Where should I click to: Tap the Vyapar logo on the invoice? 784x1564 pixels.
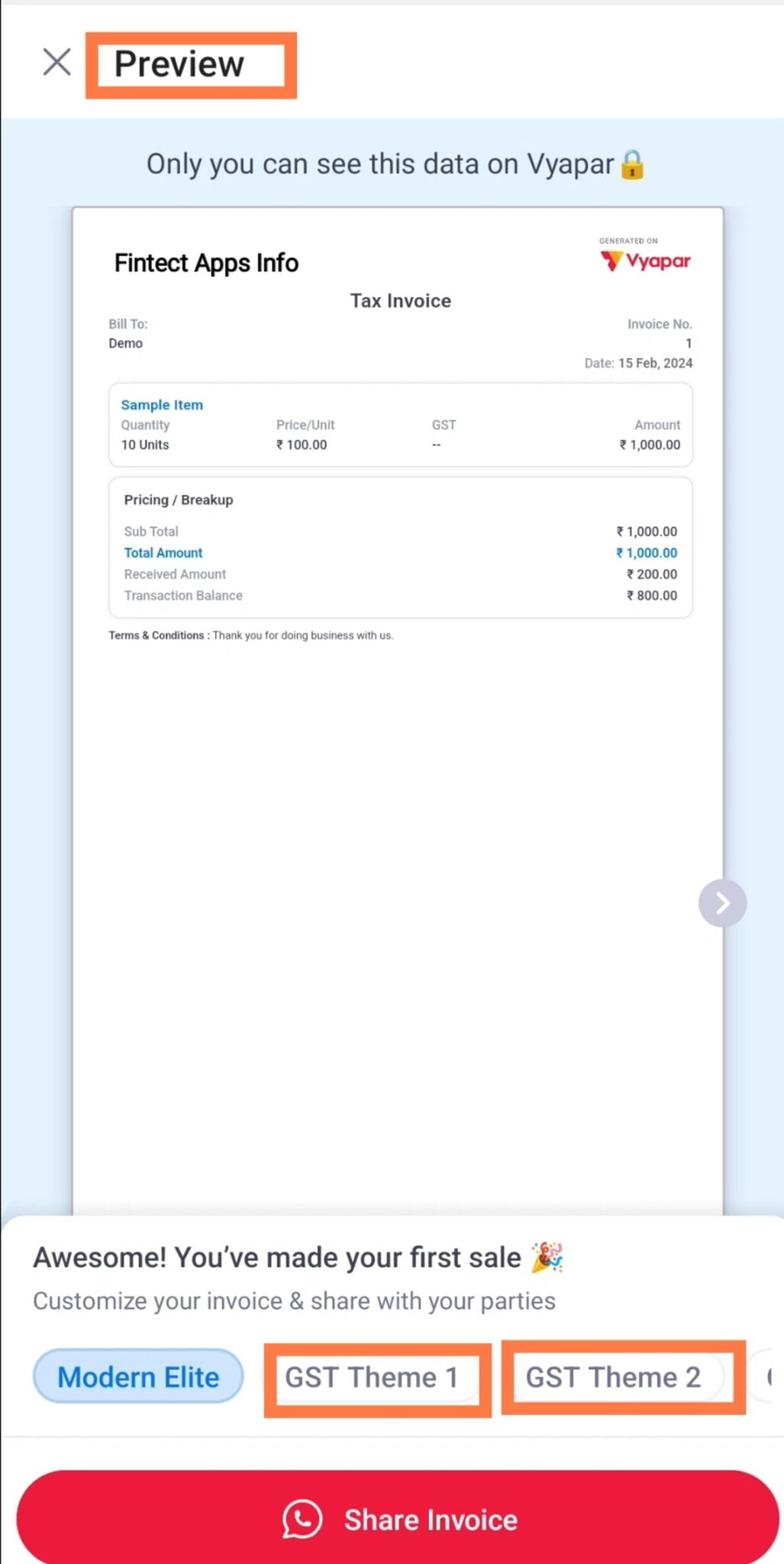point(645,261)
